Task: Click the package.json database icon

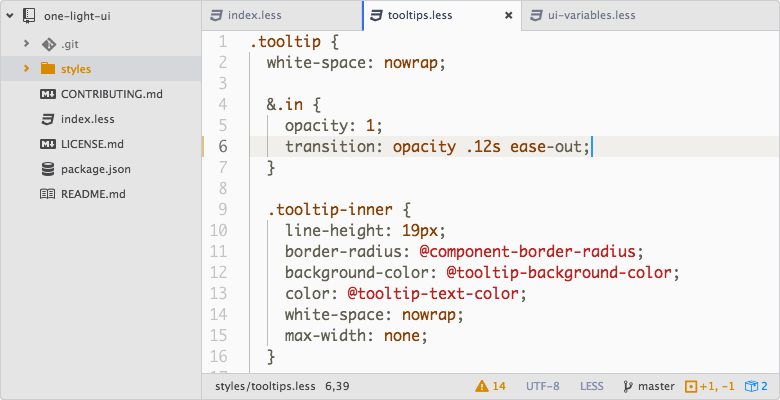Action: (47, 169)
